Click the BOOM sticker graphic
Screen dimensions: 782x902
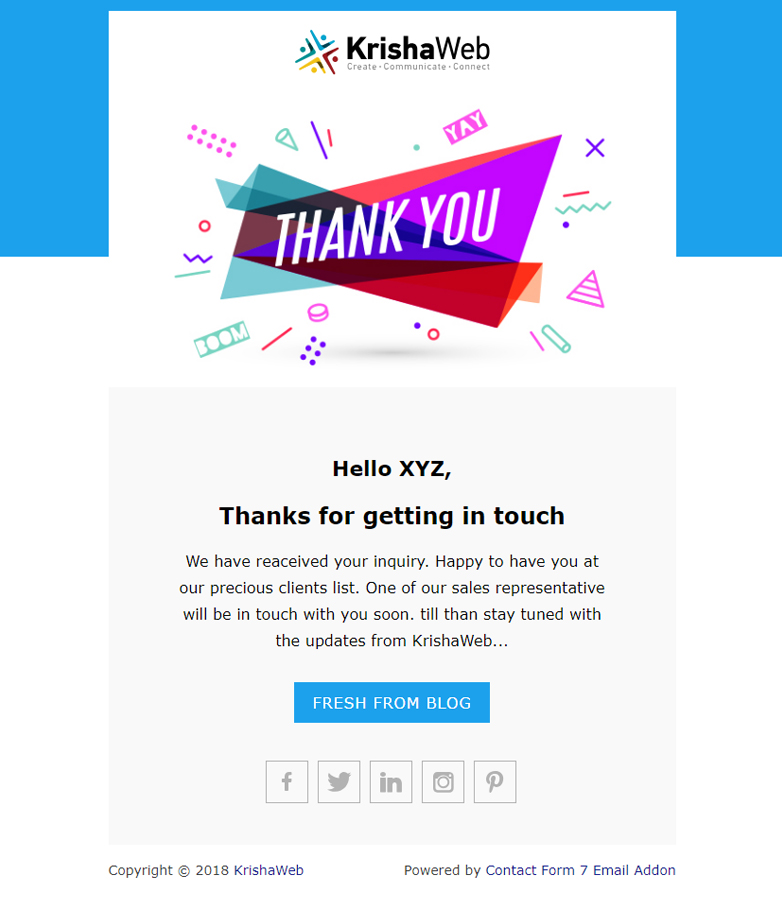click(x=221, y=340)
